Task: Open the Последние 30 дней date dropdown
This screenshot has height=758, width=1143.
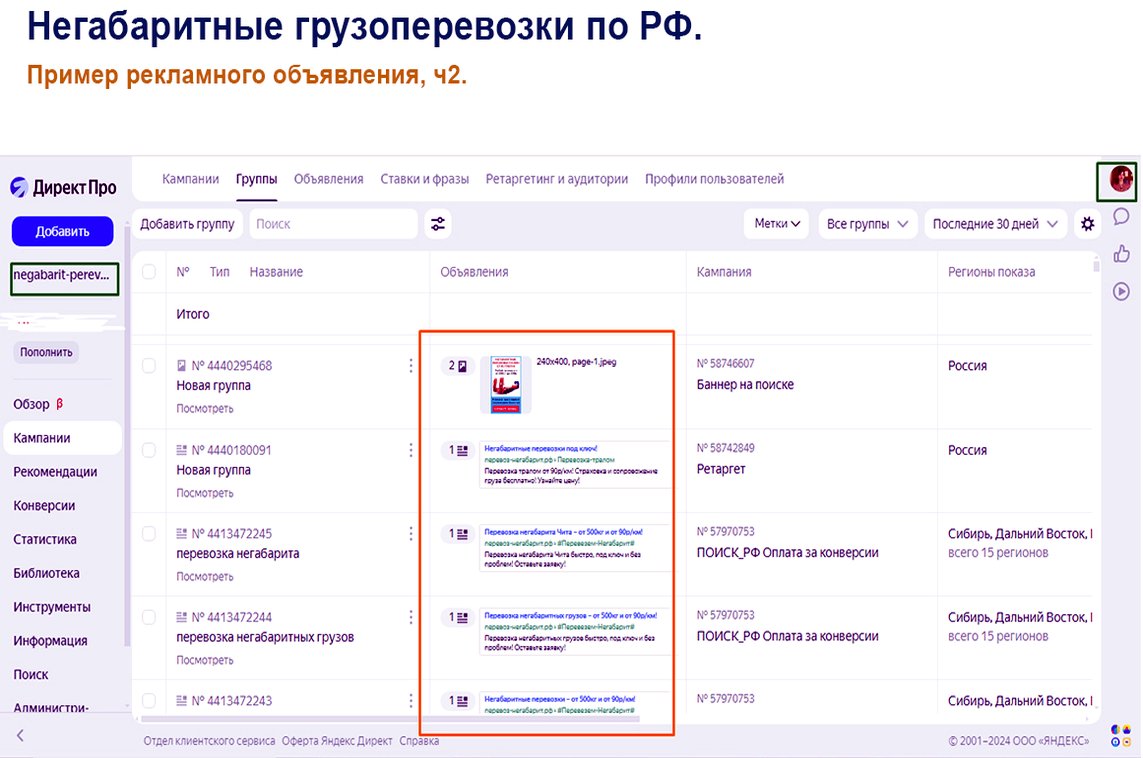Action: (x=995, y=224)
